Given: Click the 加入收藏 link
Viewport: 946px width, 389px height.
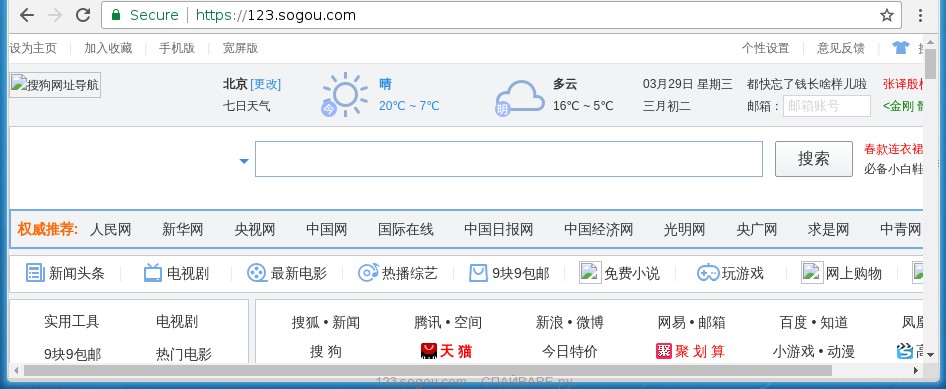Looking at the screenshot, I should pyautogui.click(x=108, y=48).
